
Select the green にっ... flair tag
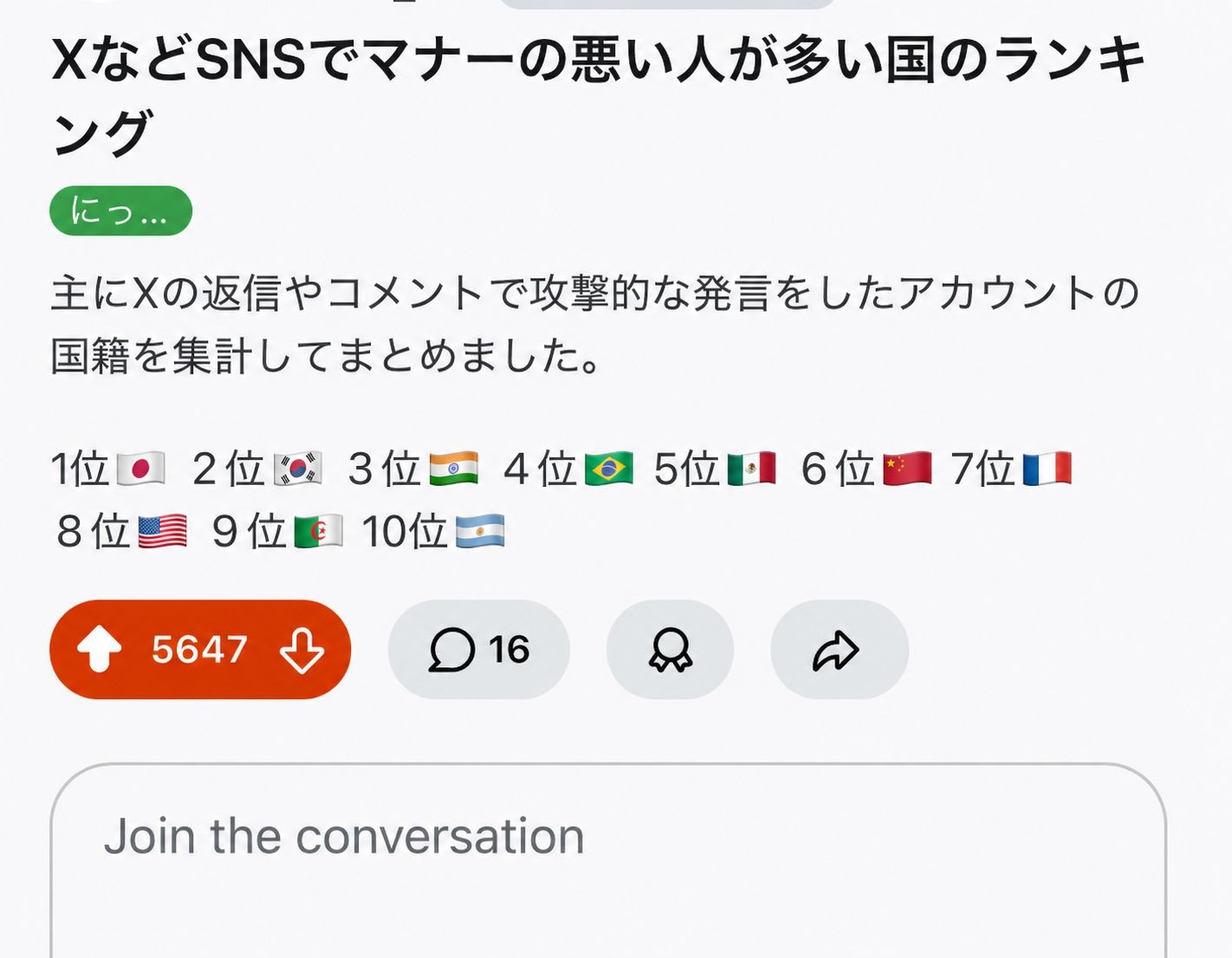coord(120,210)
